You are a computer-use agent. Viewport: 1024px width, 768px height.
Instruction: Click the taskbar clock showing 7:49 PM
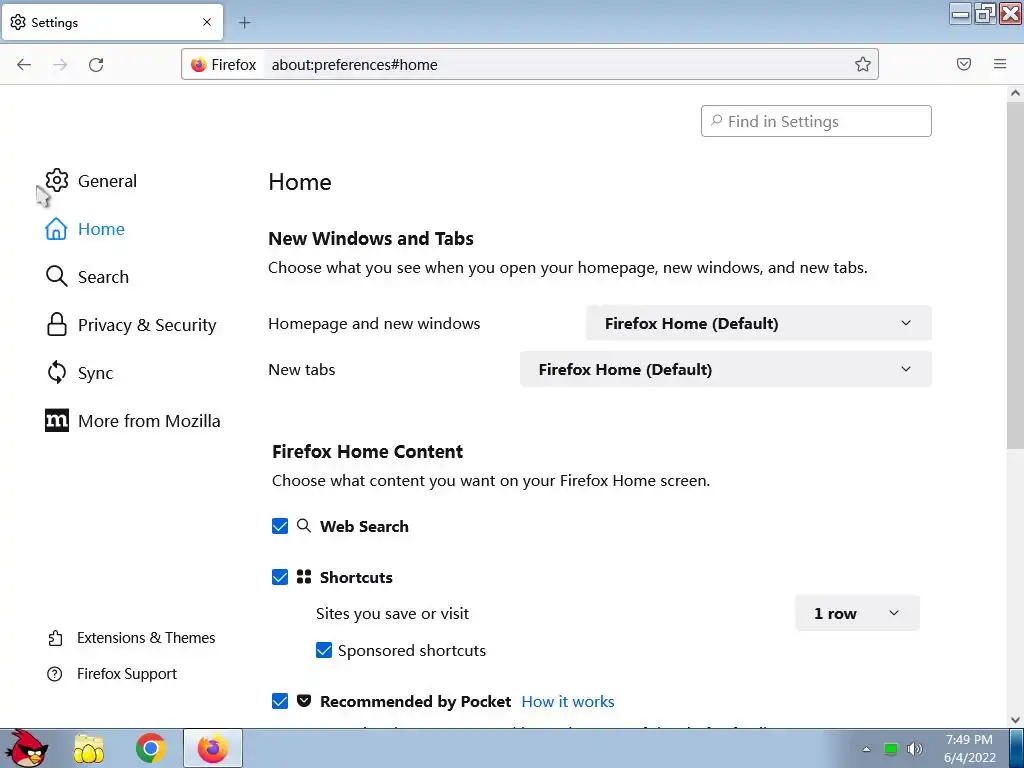pos(970,748)
